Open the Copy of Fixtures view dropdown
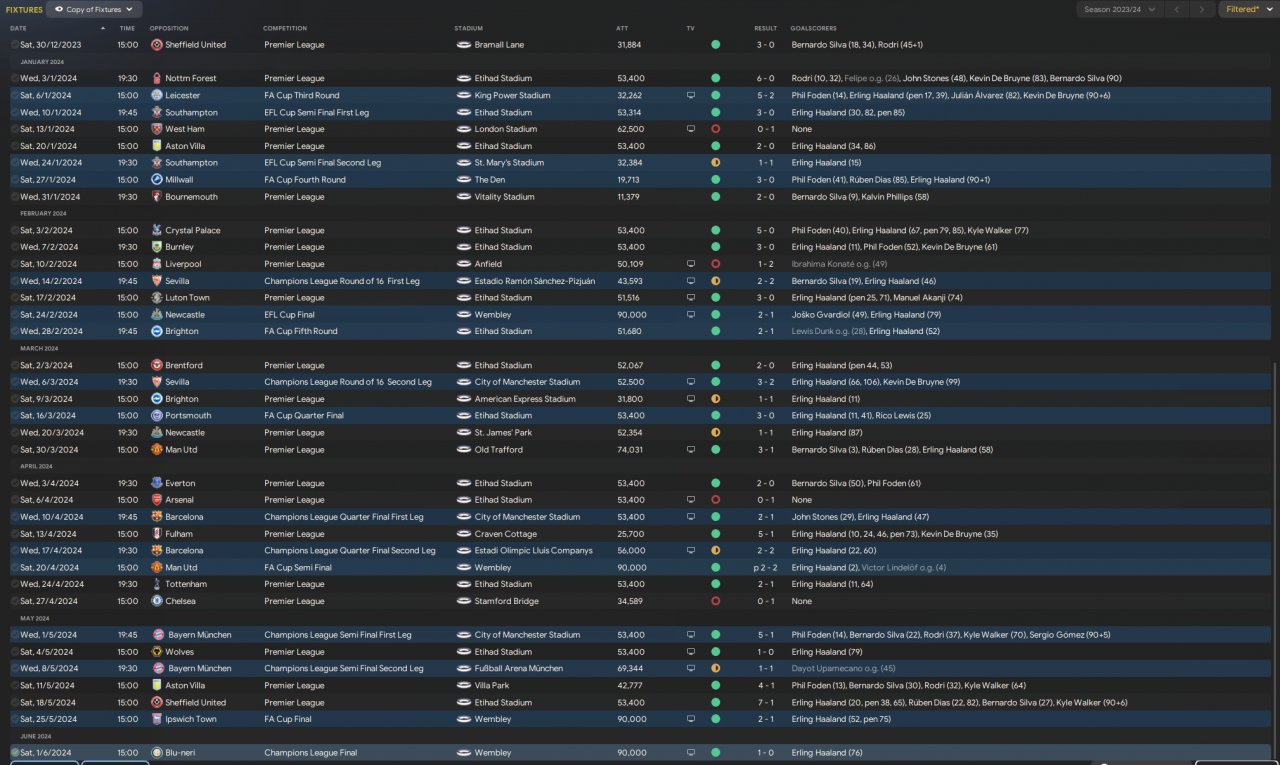1280x765 pixels. (x=94, y=9)
